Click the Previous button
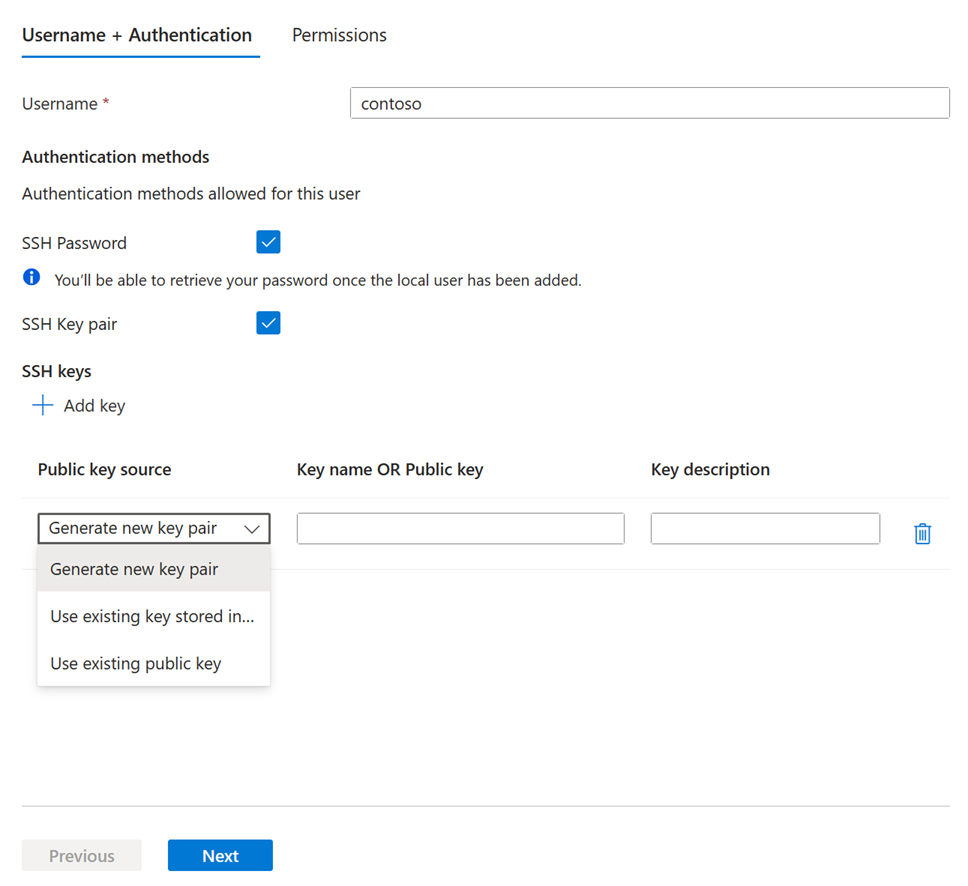The width and height of the screenshot is (968, 886). tap(81, 855)
